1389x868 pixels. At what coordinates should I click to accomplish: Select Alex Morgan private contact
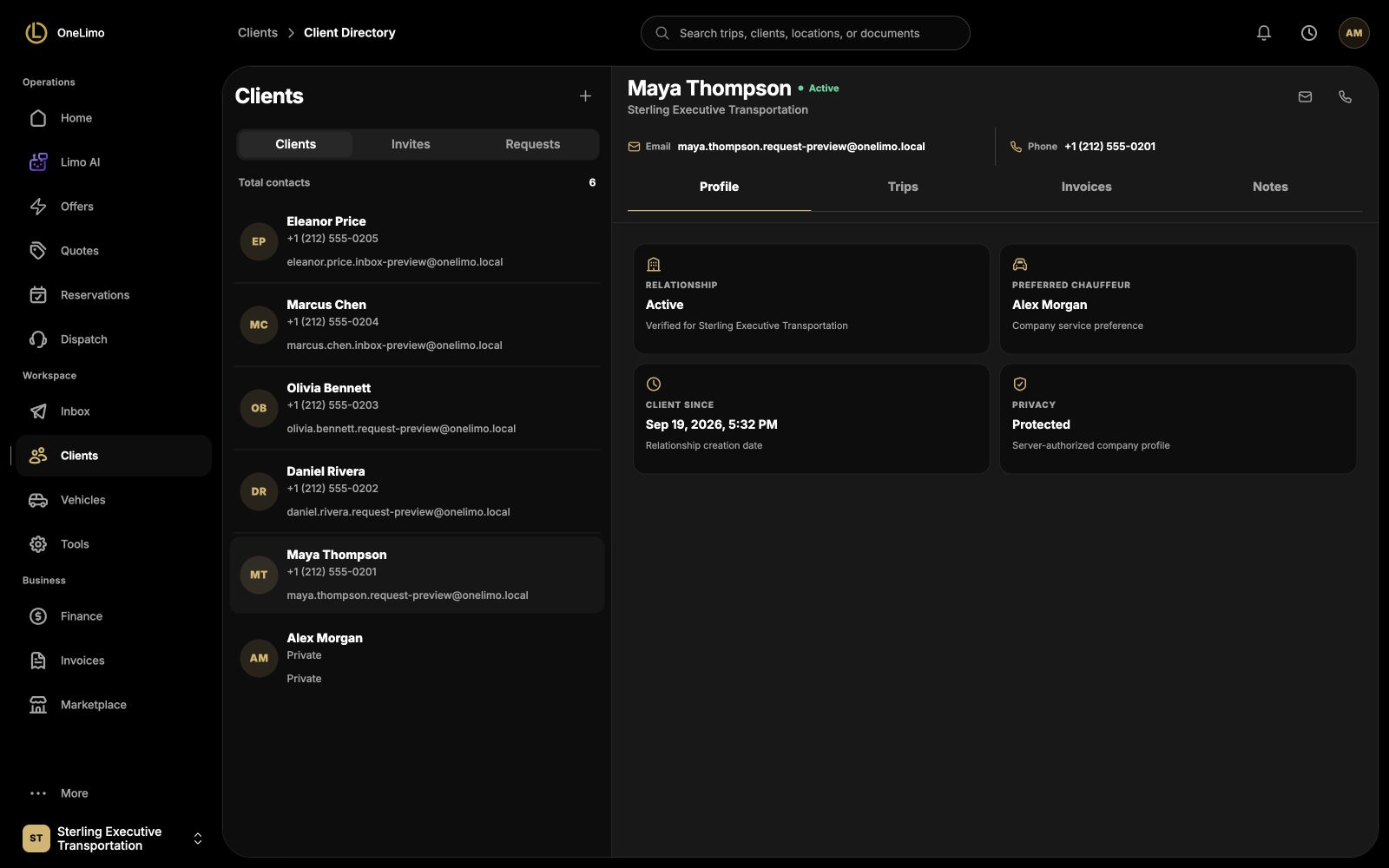coord(417,658)
